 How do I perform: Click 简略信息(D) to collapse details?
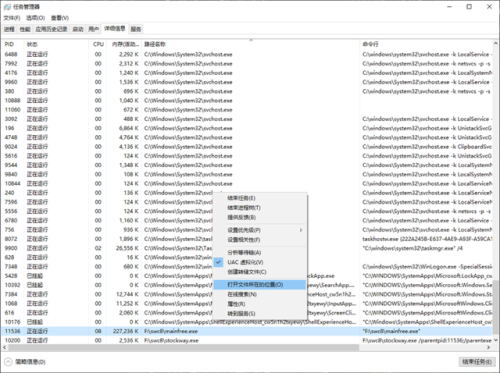click(30, 362)
